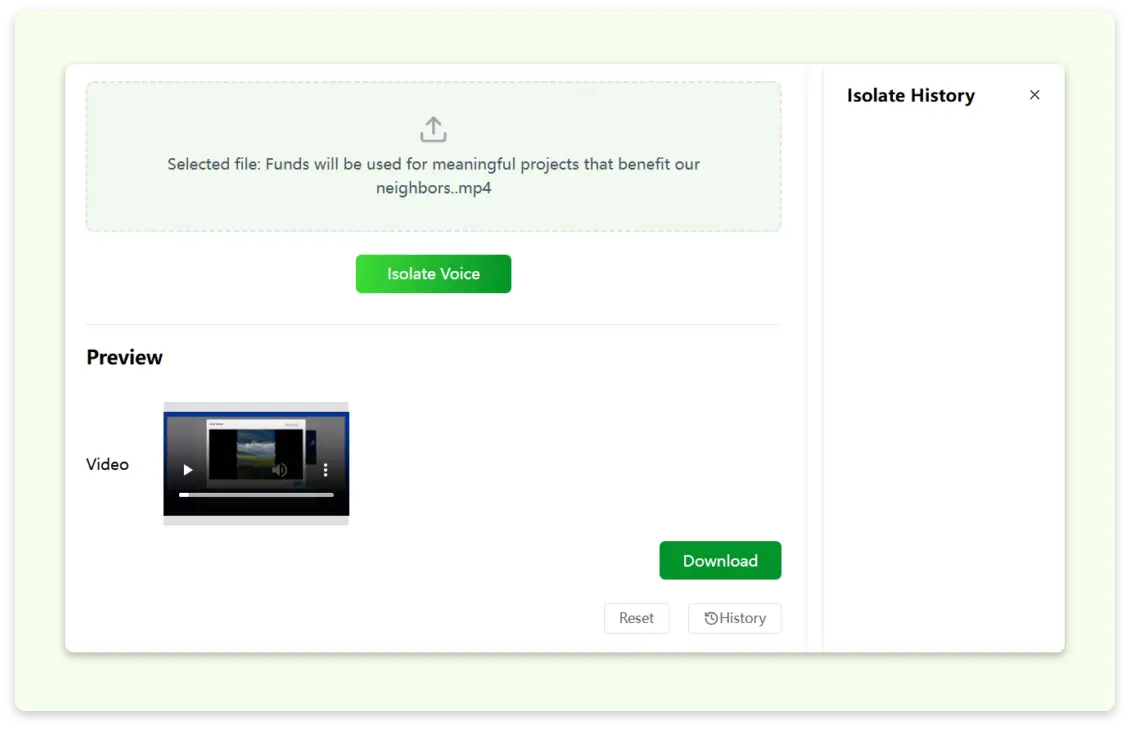Image resolution: width=1130 pixels, height=730 pixels.
Task: Click the video progress bar
Action: click(256, 495)
